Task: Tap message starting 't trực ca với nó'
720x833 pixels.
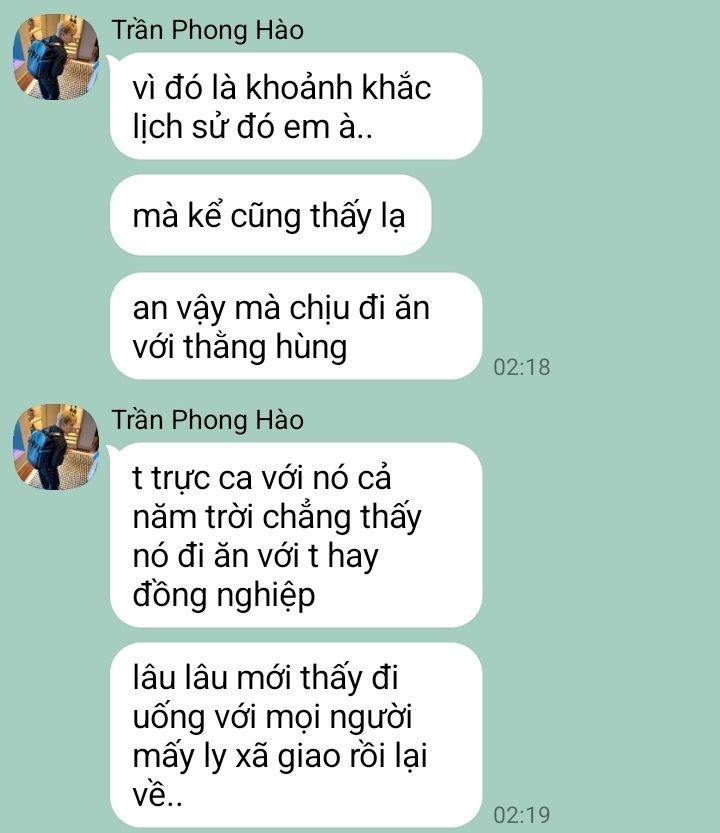Action: 296,535
